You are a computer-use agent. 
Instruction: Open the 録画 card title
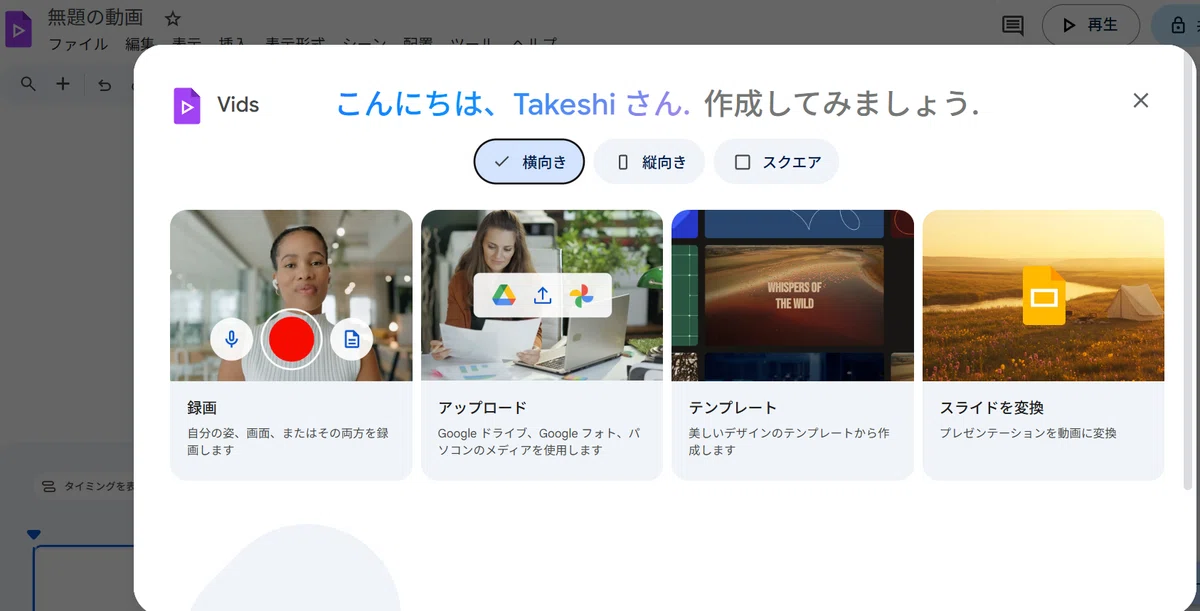pyautogui.click(x=202, y=408)
